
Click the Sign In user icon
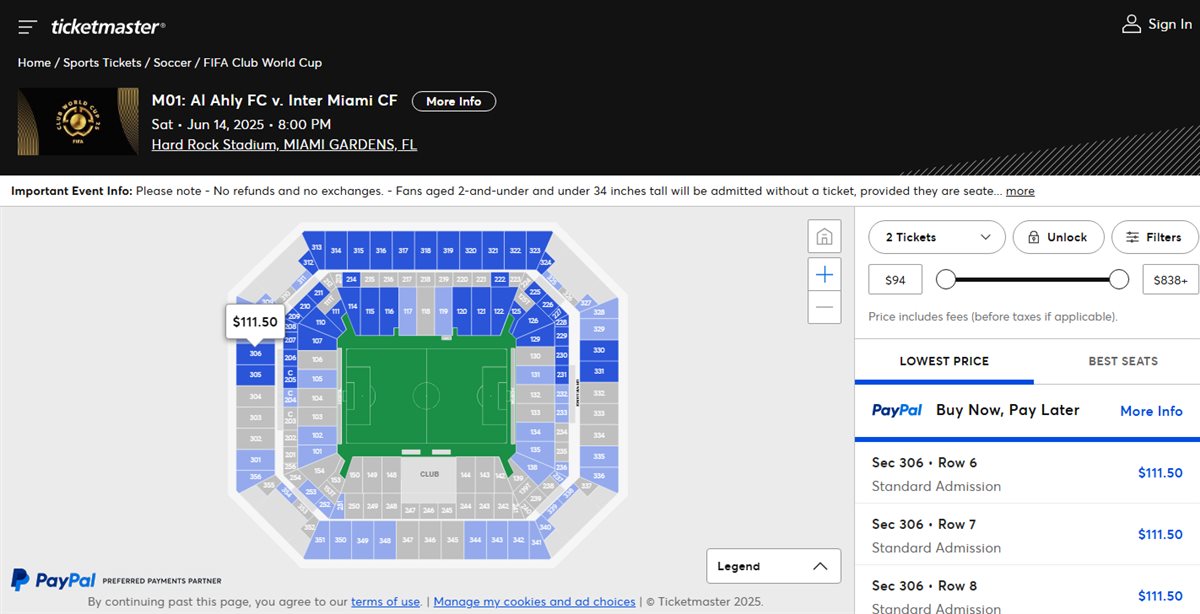tap(1132, 24)
